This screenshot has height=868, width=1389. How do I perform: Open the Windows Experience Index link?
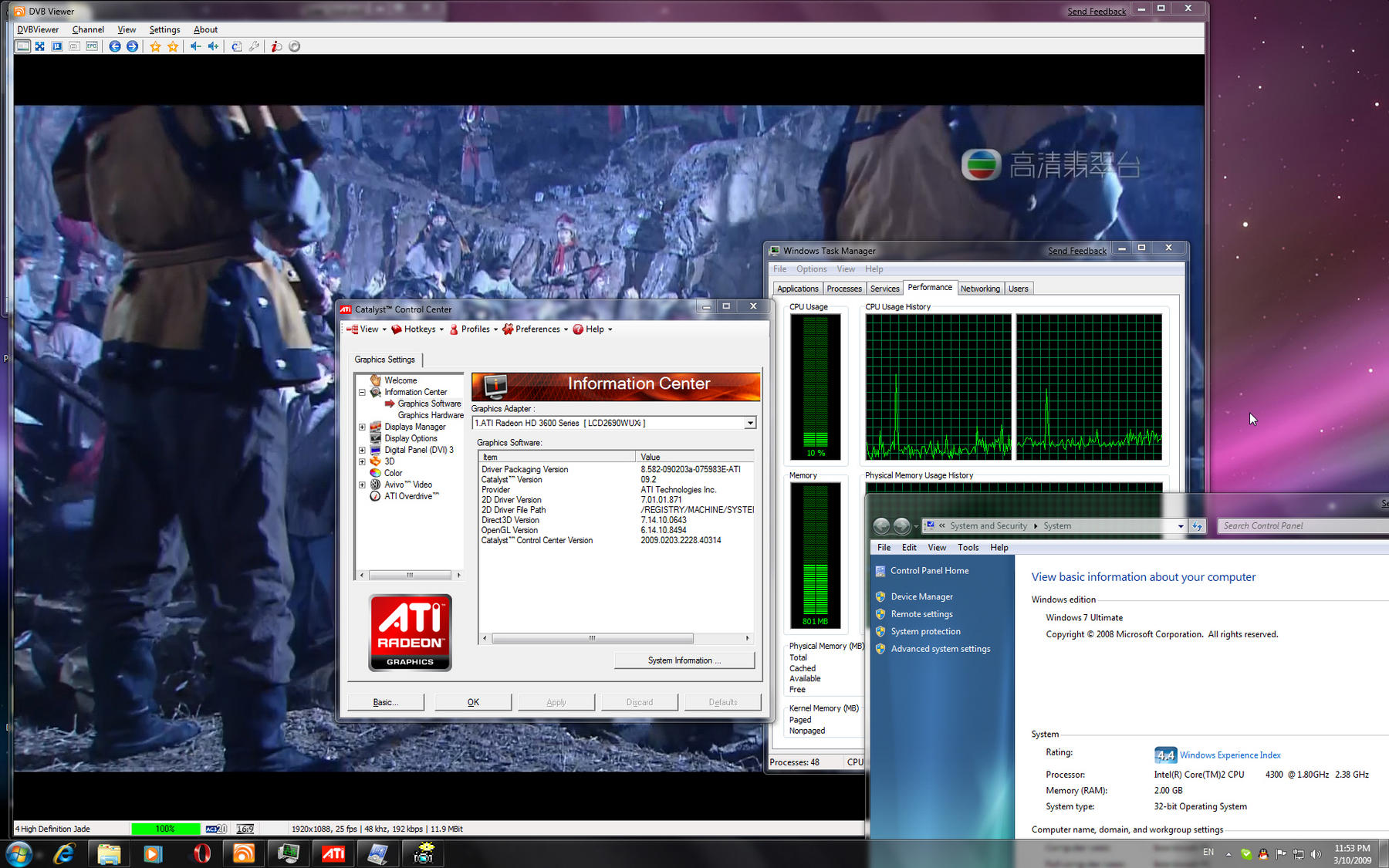tap(1230, 755)
